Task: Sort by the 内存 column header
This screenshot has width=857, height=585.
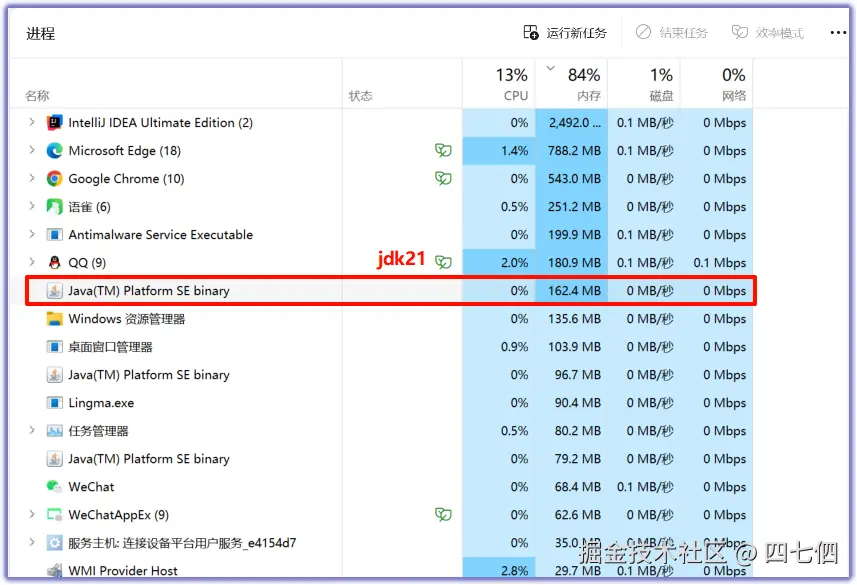Action: pyautogui.click(x=572, y=84)
